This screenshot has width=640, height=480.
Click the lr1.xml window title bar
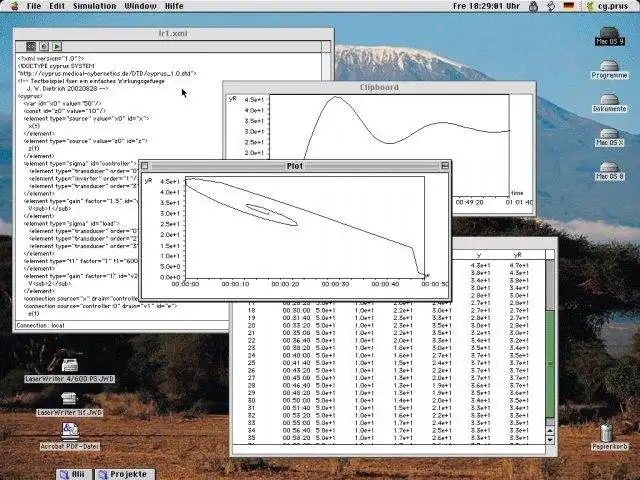click(x=173, y=33)
